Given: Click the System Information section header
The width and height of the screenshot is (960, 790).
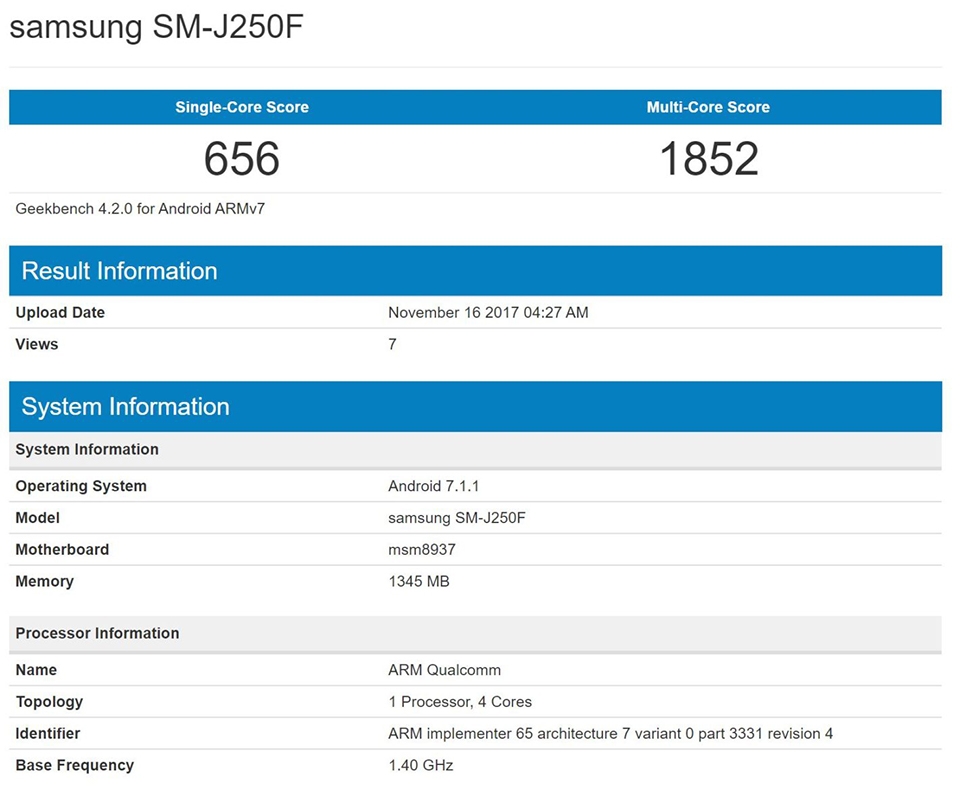Looking at the screenshot, I should click(123, 406).
